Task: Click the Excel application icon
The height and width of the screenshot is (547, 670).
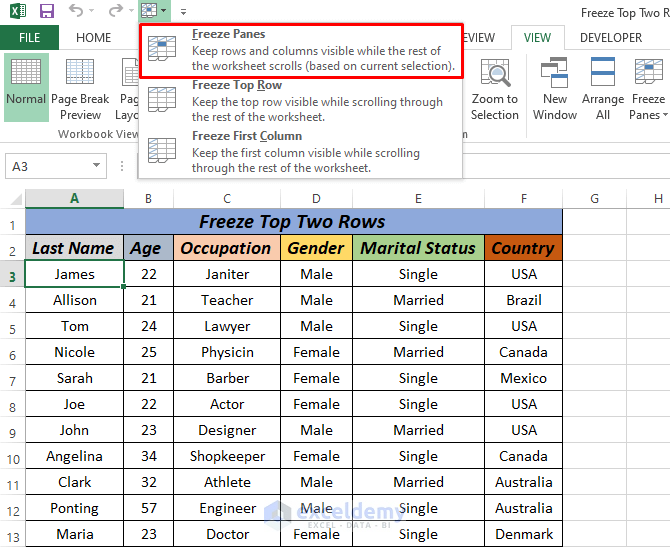Action: click(x=18, y=11)
